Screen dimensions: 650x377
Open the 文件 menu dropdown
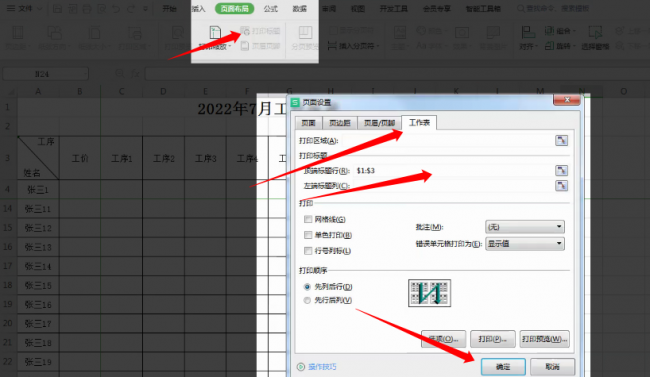(x=25, y=8)
